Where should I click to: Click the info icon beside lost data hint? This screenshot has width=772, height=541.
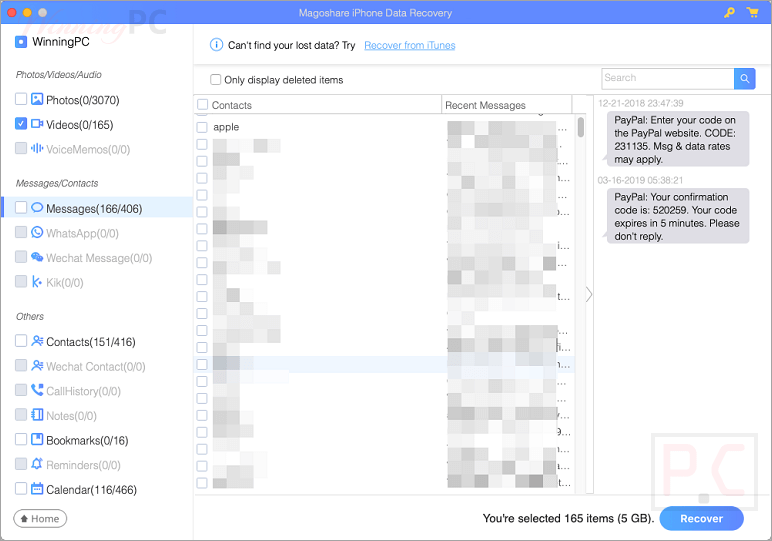[216, 45]
